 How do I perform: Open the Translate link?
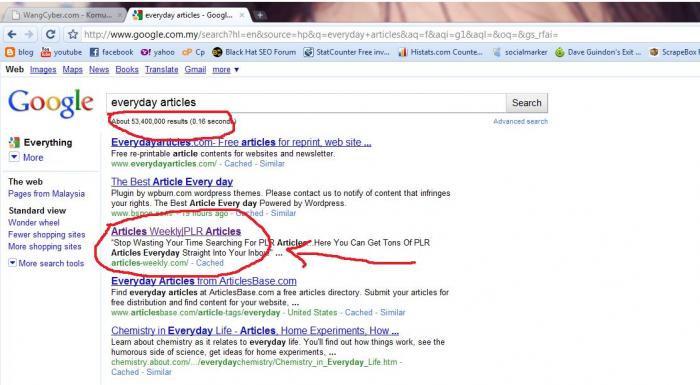(x=161, y=70)
